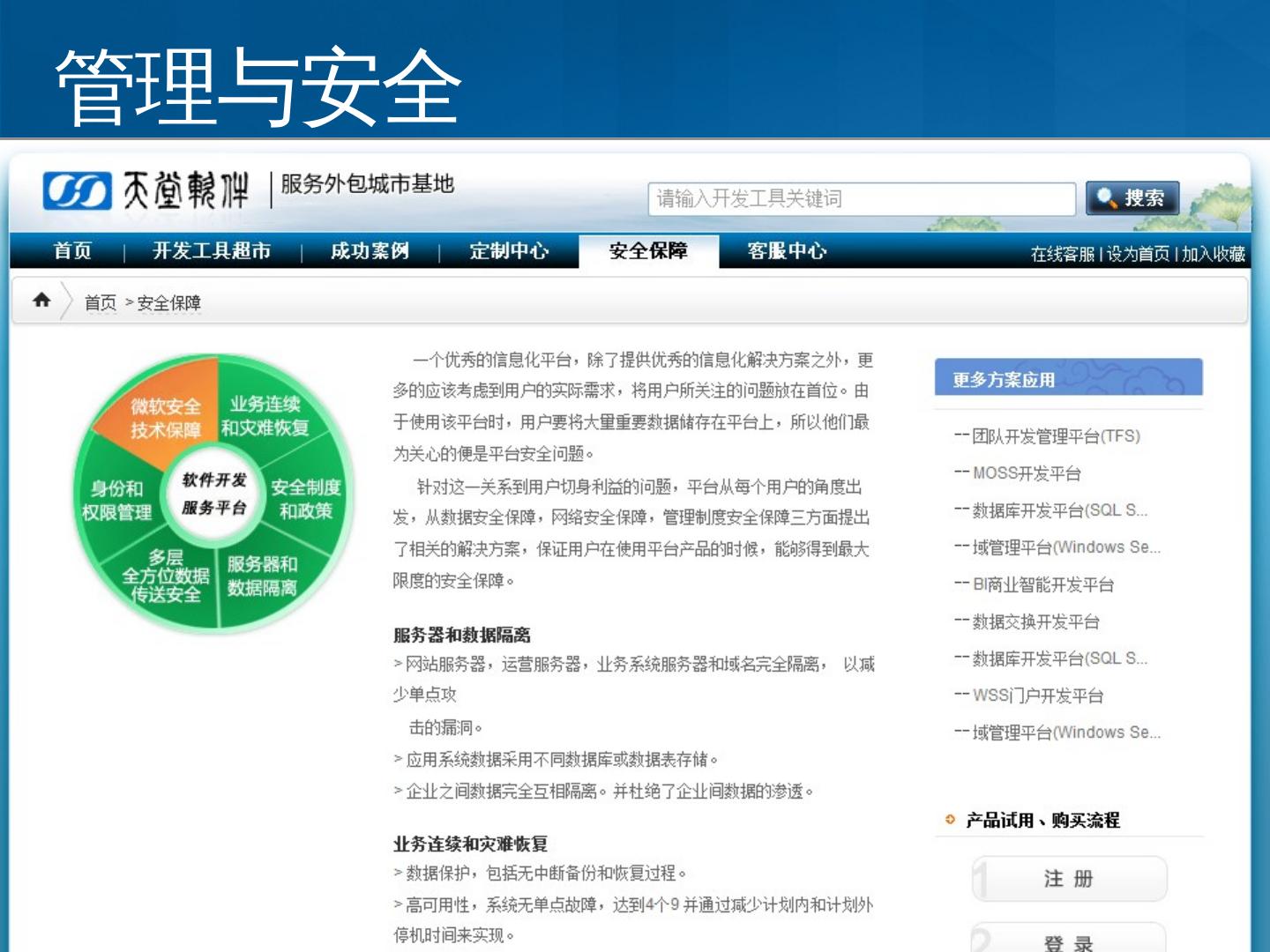Select the 身份和权限管理 wheel segment
This screenshot has width=1270, height=952.
[x=116, y=501]
